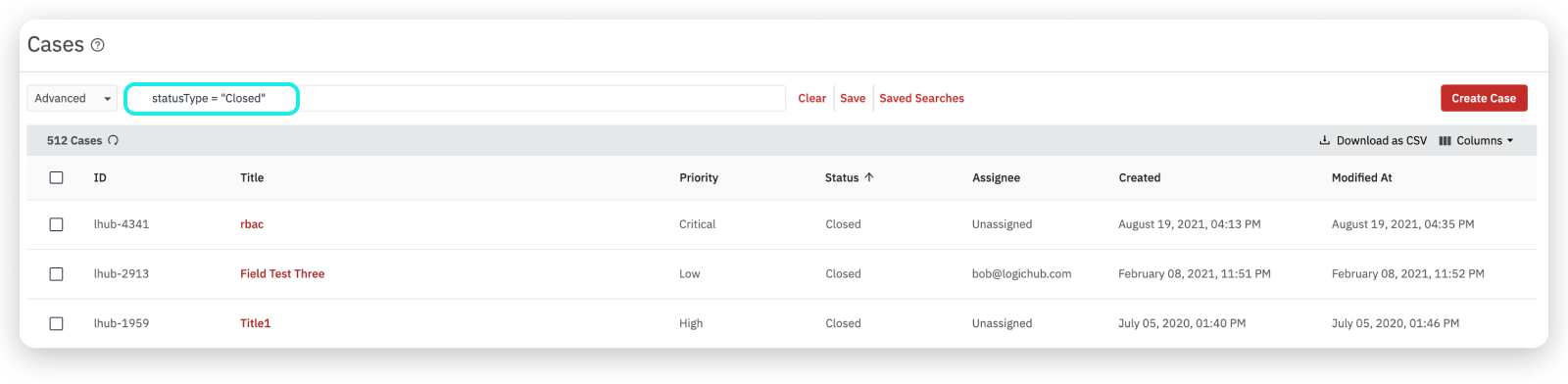
Task: Click the Columns grid icon
Action: (x=1445, y=140)
